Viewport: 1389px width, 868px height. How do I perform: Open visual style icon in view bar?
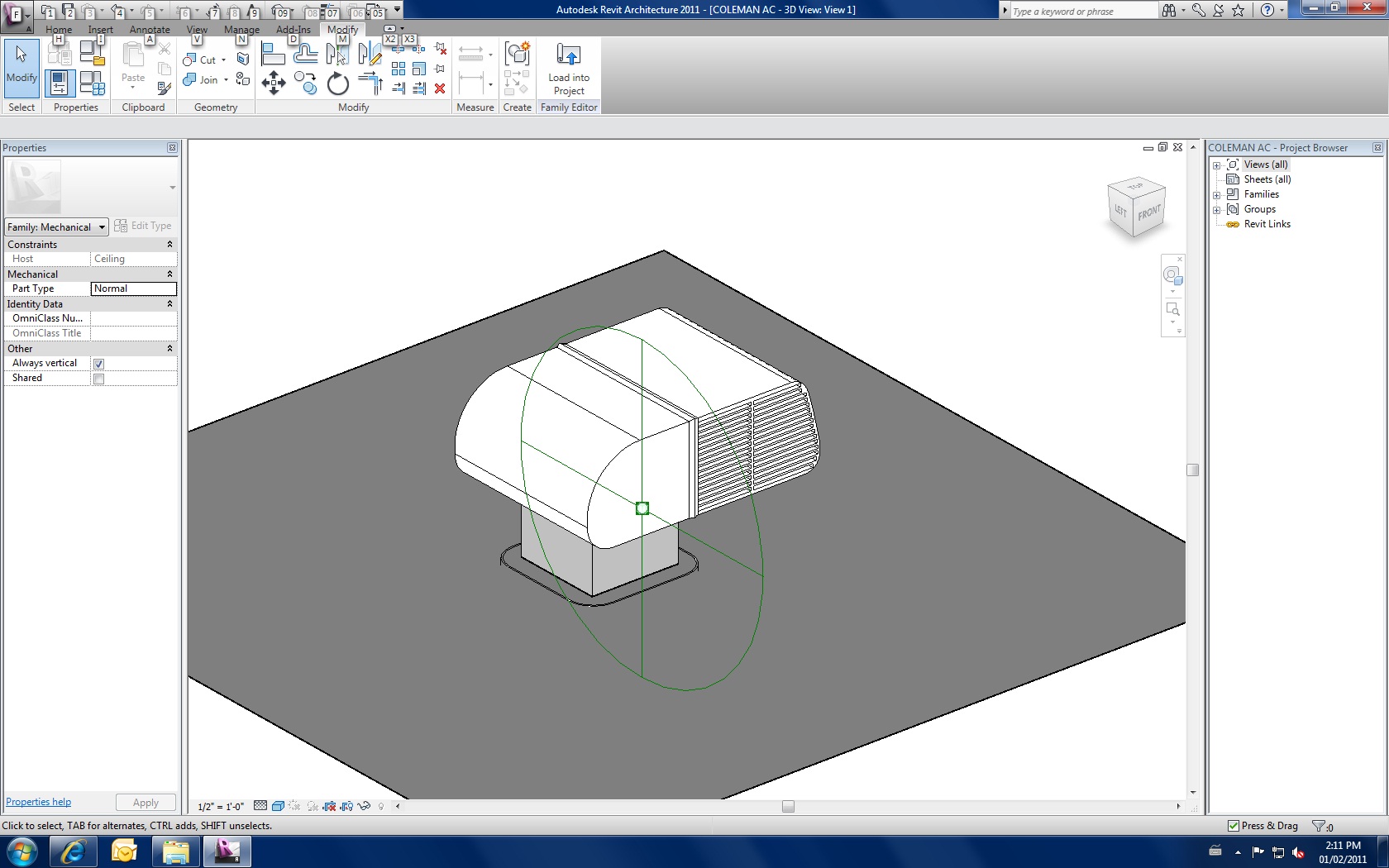click(279, 806)
